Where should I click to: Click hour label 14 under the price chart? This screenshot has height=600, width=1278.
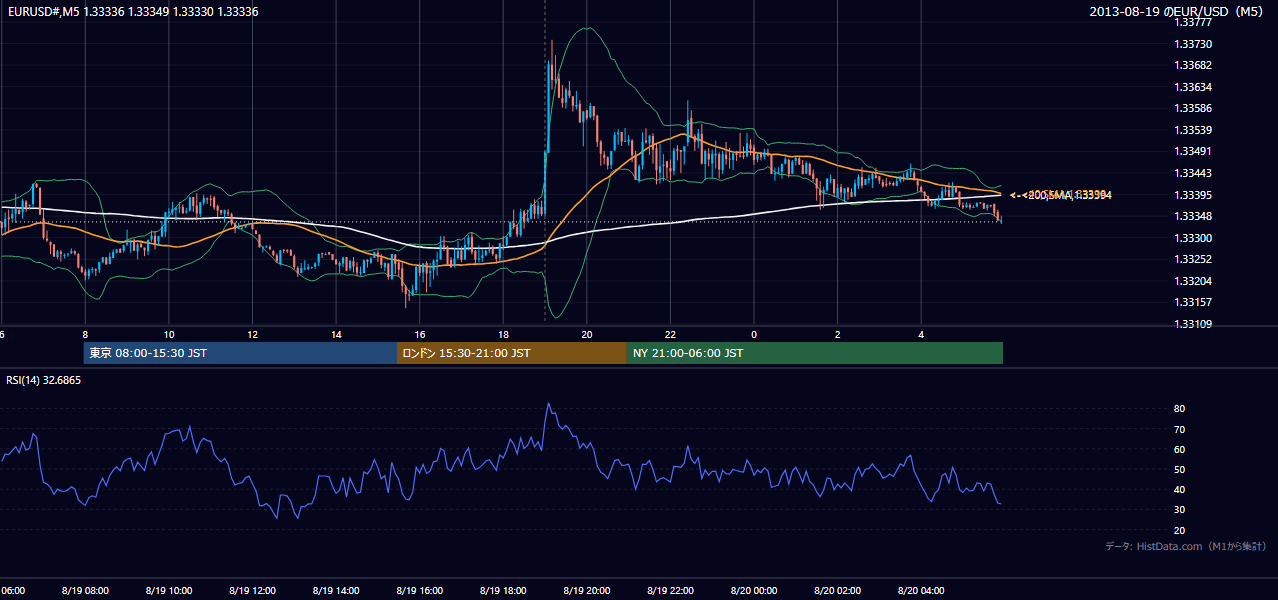coord(337,334)
